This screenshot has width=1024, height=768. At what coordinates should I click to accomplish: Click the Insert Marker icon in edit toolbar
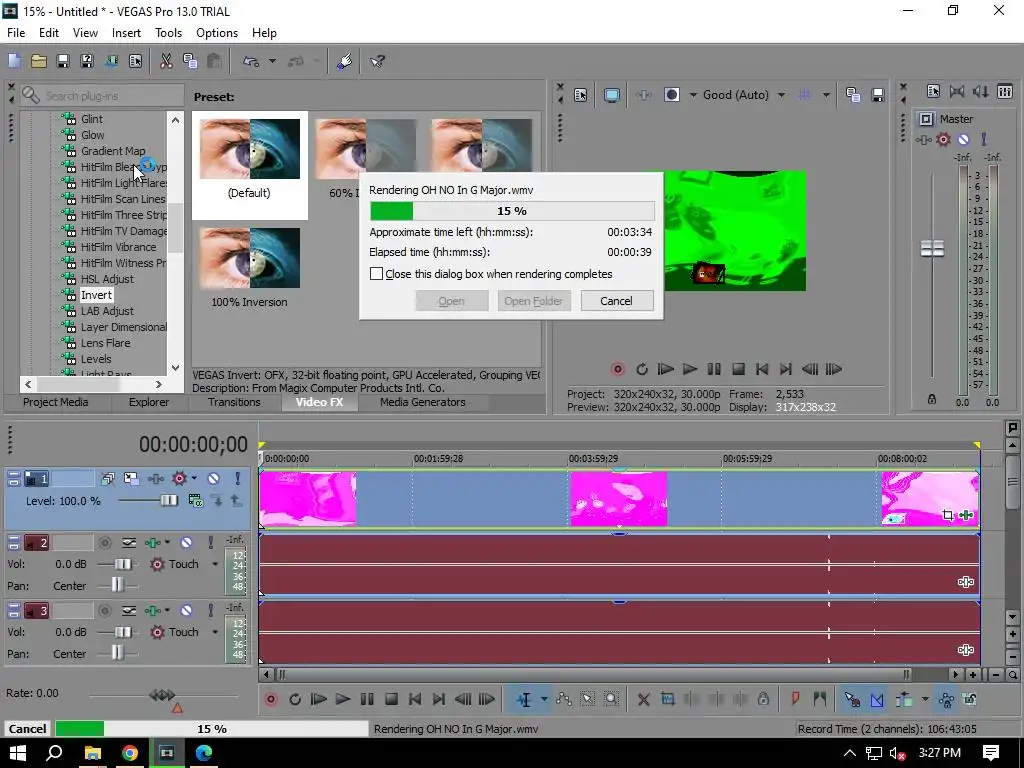(795, 699)
